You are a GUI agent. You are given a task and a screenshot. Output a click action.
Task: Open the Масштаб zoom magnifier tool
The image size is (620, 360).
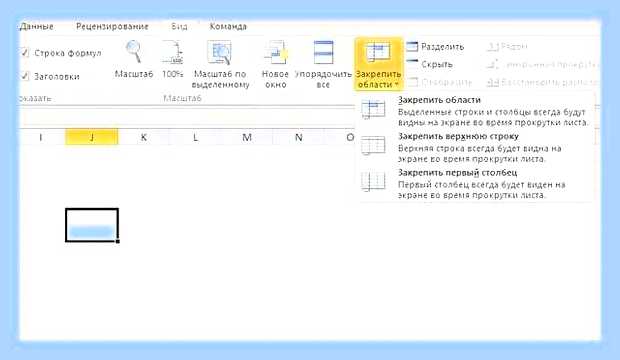click(134, 59)
